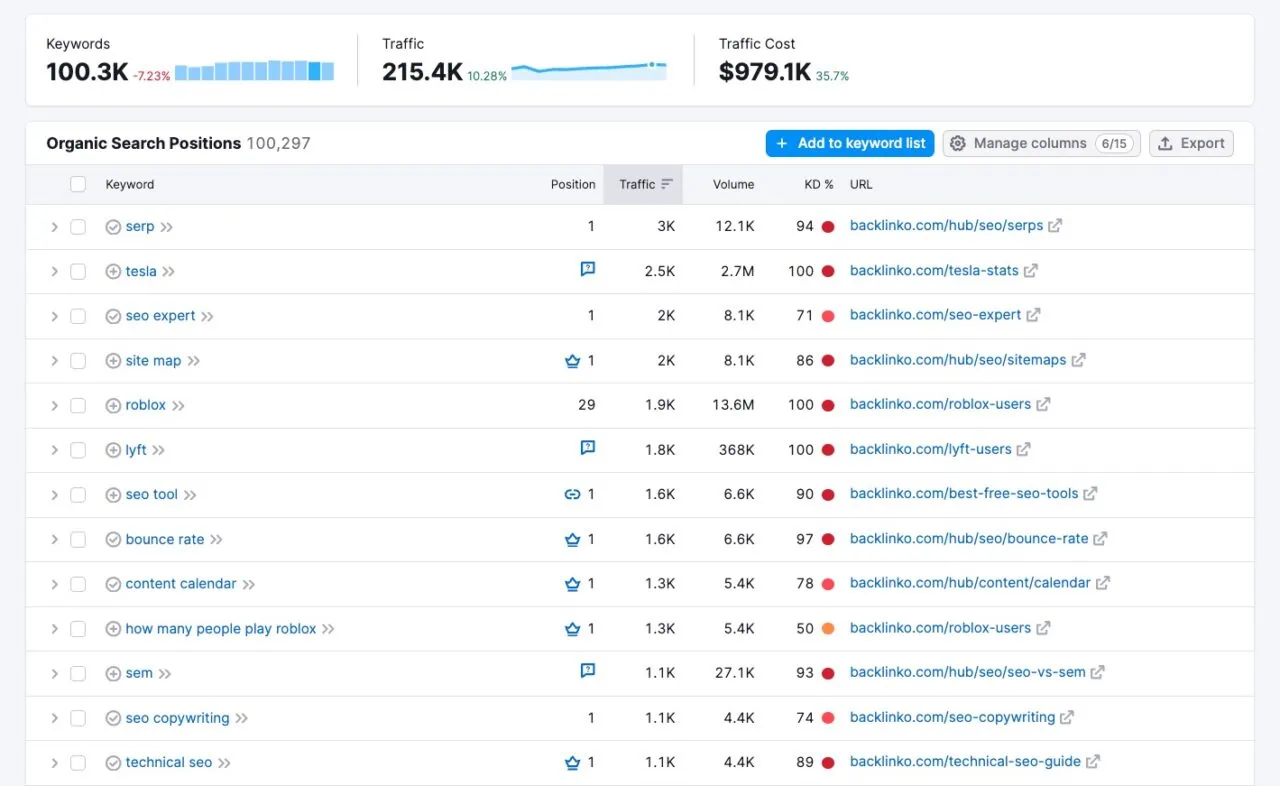Expand the lyft keyword row

pos(55,450)
